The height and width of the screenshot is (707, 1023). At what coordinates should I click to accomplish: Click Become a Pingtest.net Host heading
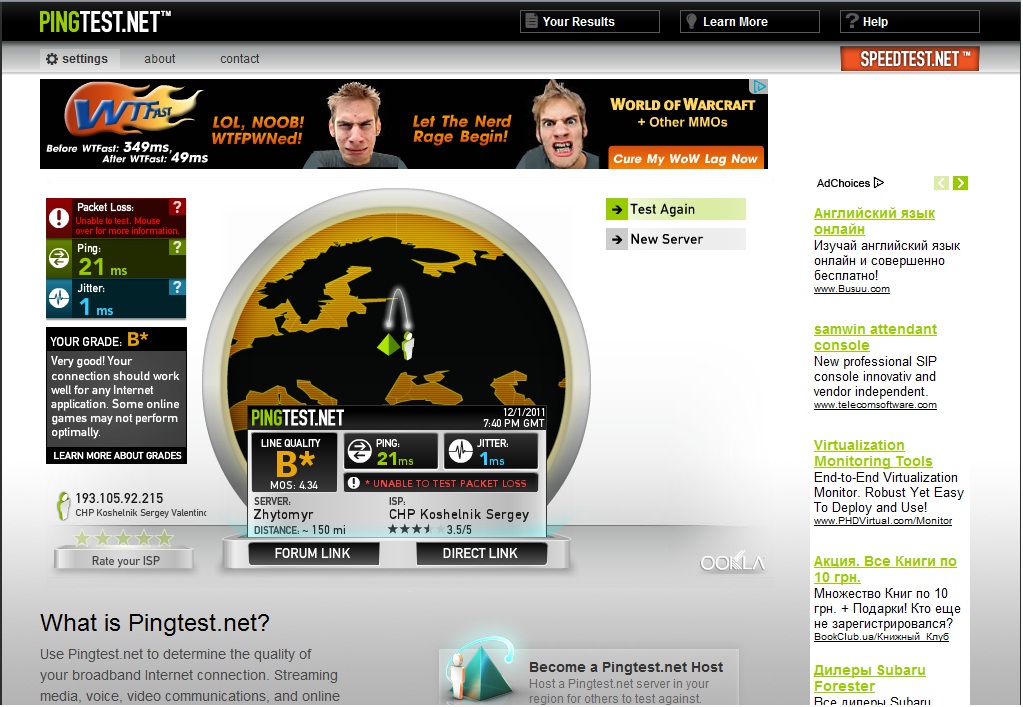pos(626,667)
